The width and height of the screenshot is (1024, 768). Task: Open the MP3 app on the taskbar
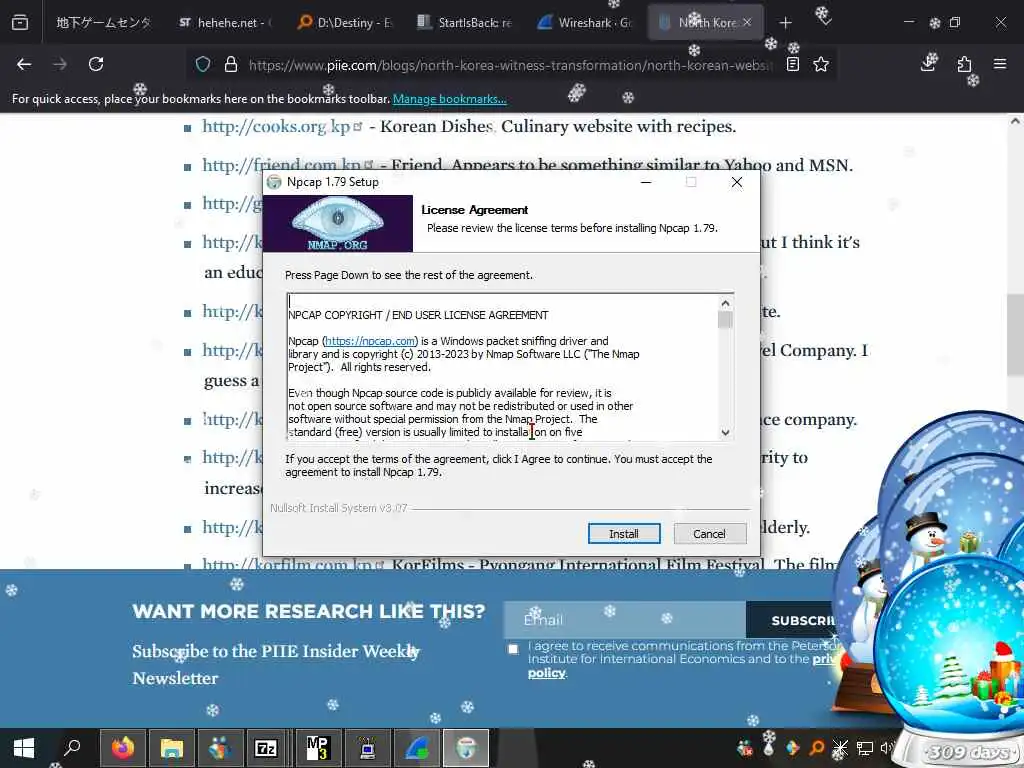click(317, 748)
